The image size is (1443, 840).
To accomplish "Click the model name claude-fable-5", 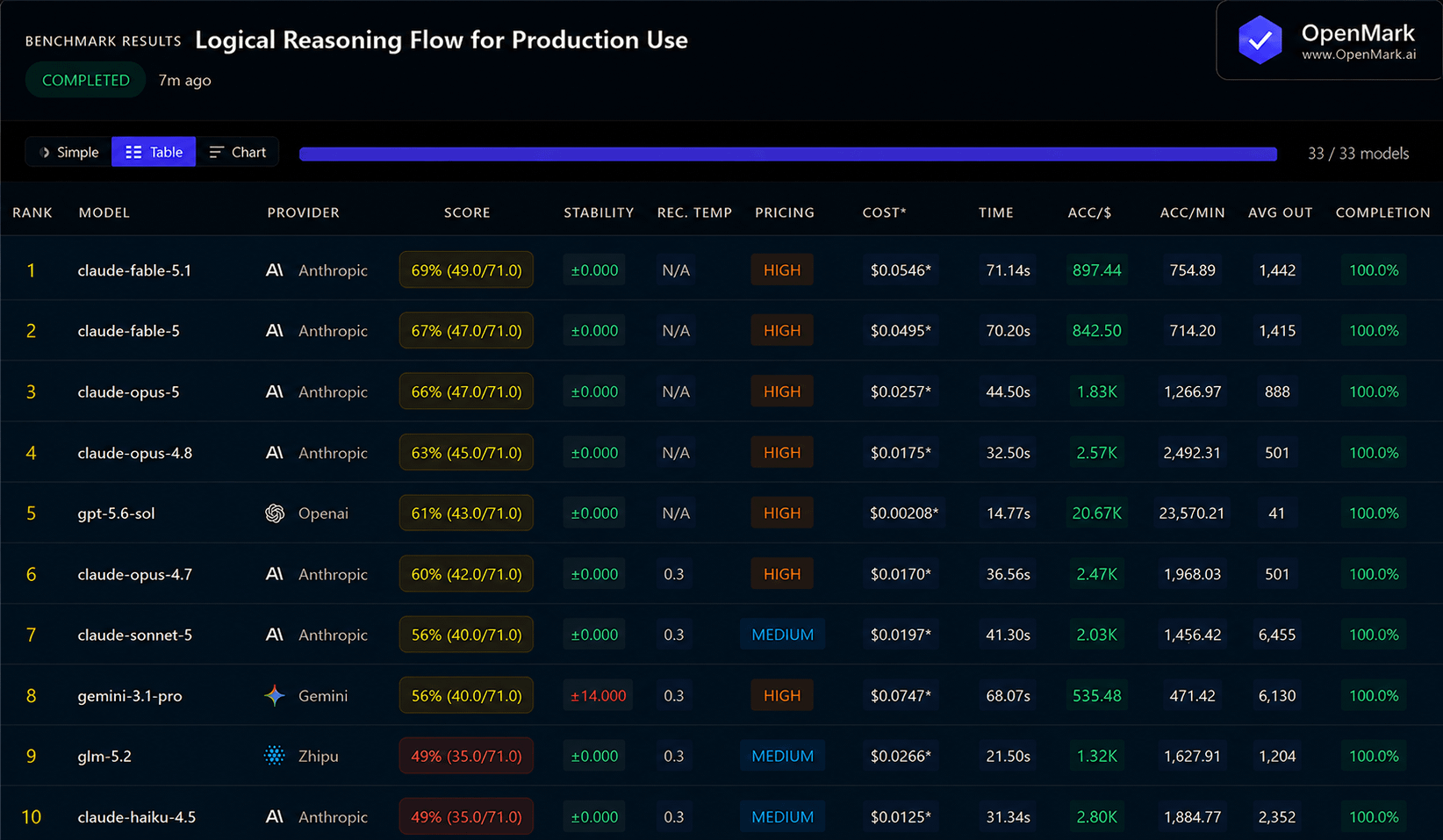I will click(128, 331).
